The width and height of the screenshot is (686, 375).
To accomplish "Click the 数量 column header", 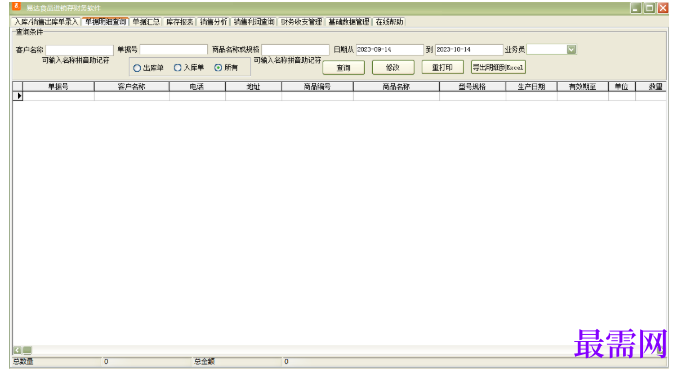I will click(x=651, y=87).
